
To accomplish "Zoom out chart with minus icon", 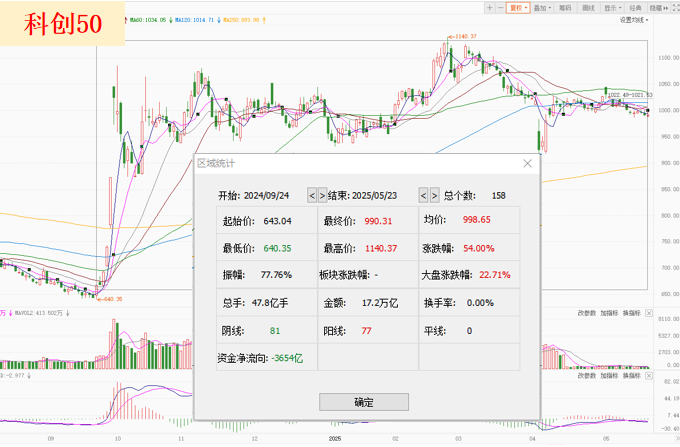I will (x=500, y=8).
